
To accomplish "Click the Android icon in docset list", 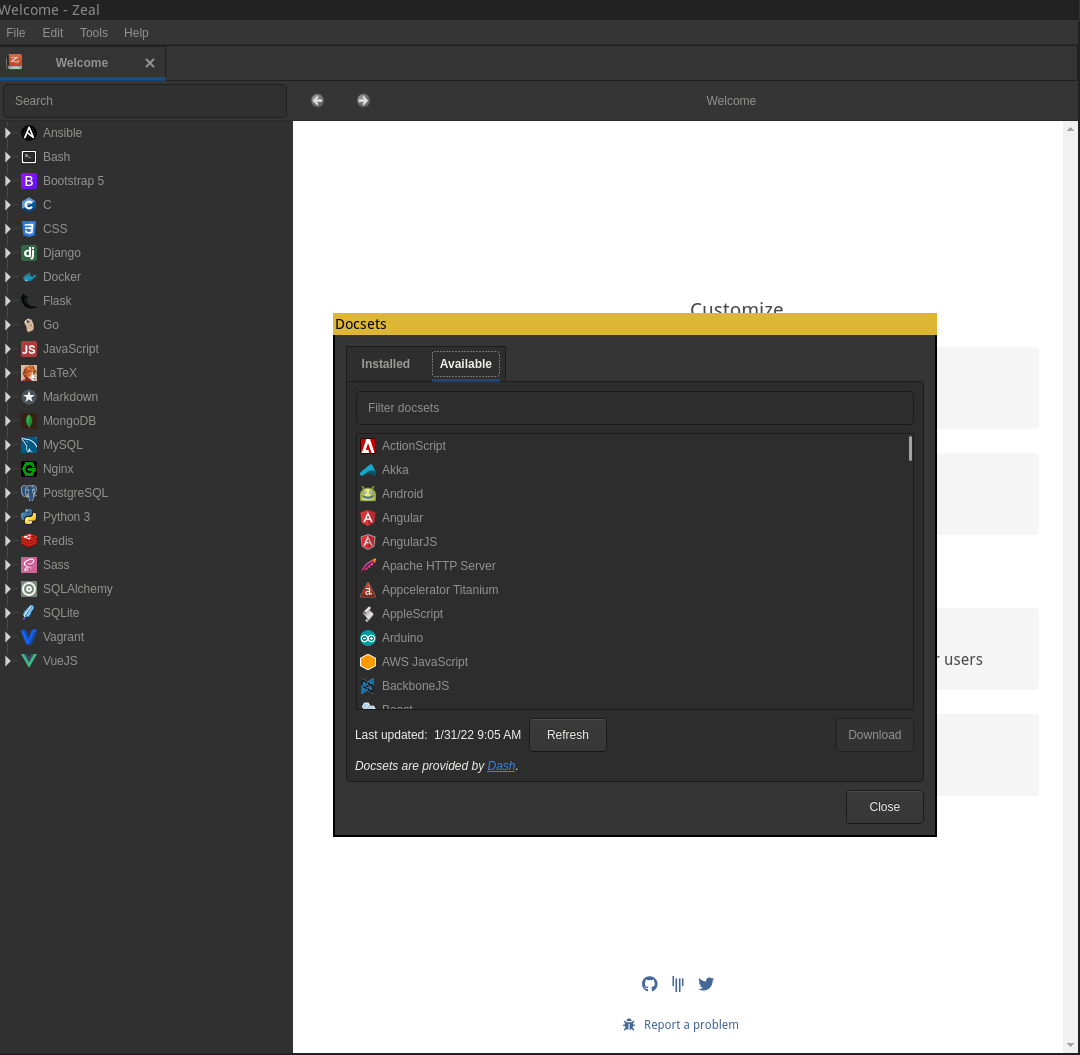I will pyautogui.click(x=368, y=494).
